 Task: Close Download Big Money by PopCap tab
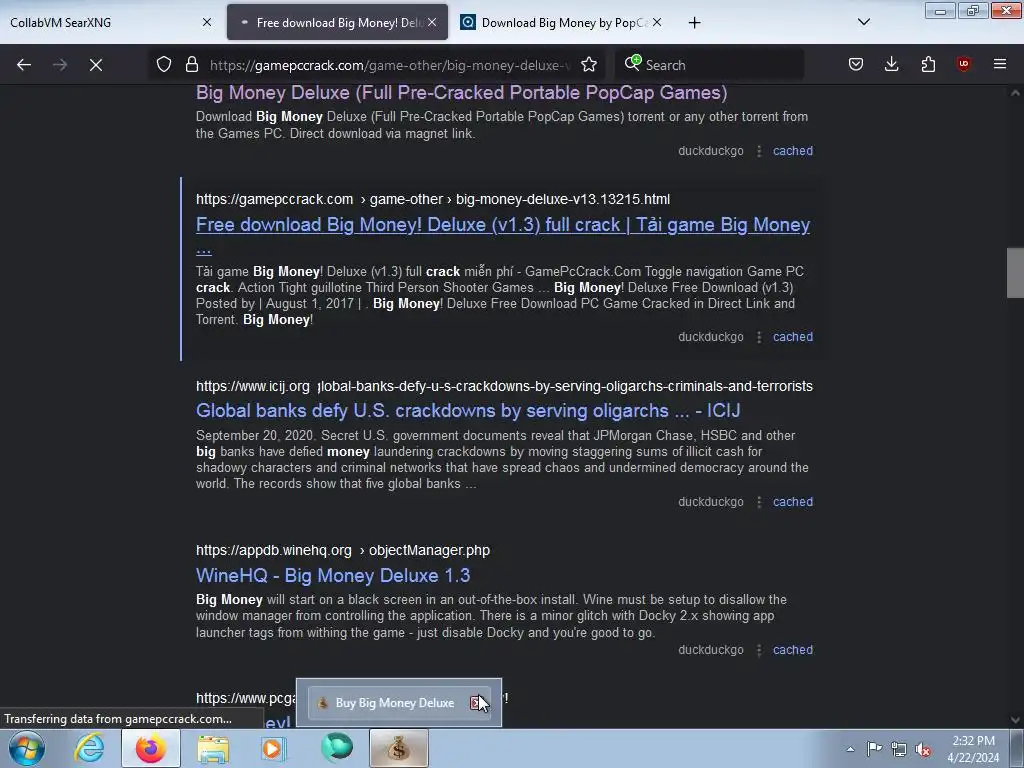(657, 22)
